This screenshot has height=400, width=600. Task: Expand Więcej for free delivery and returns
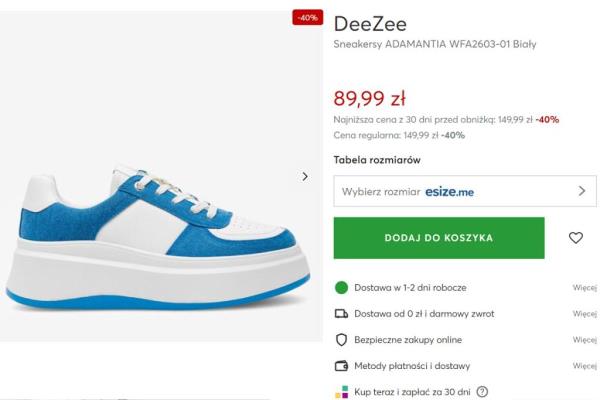pyautogui.click(x=584, y=314)
